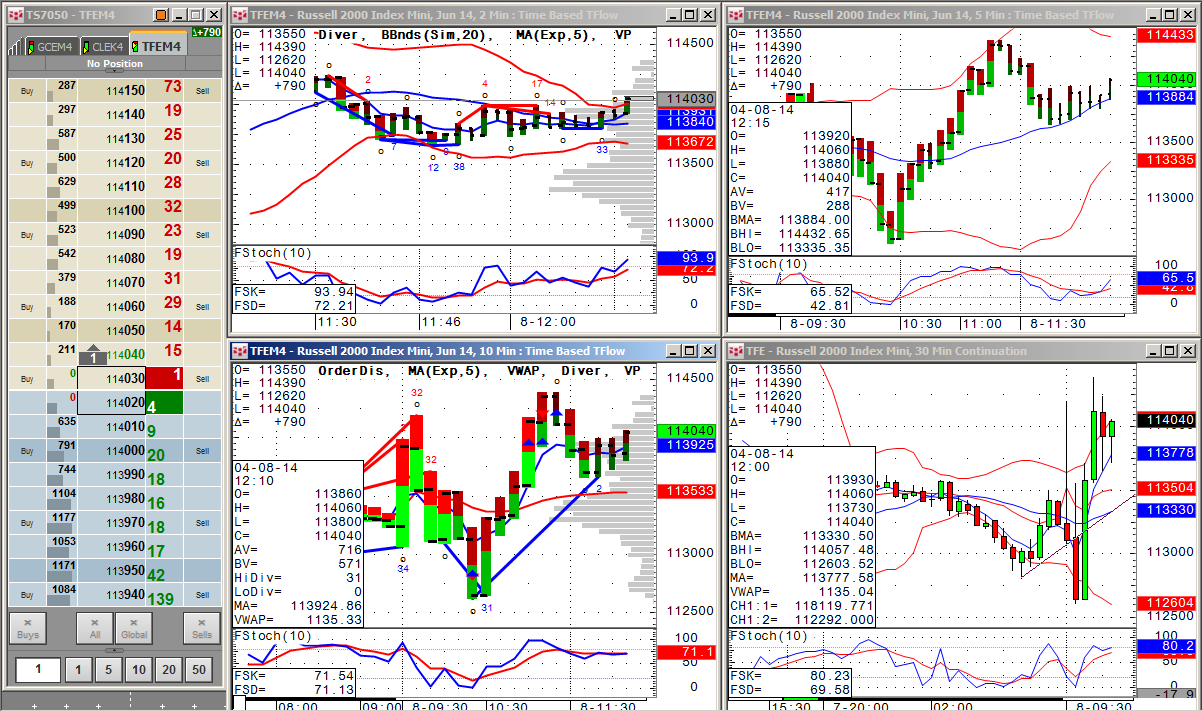Switch to the CLEK4 contract tab
This screenshot has width=1202, height=711.
coord(105,47)
